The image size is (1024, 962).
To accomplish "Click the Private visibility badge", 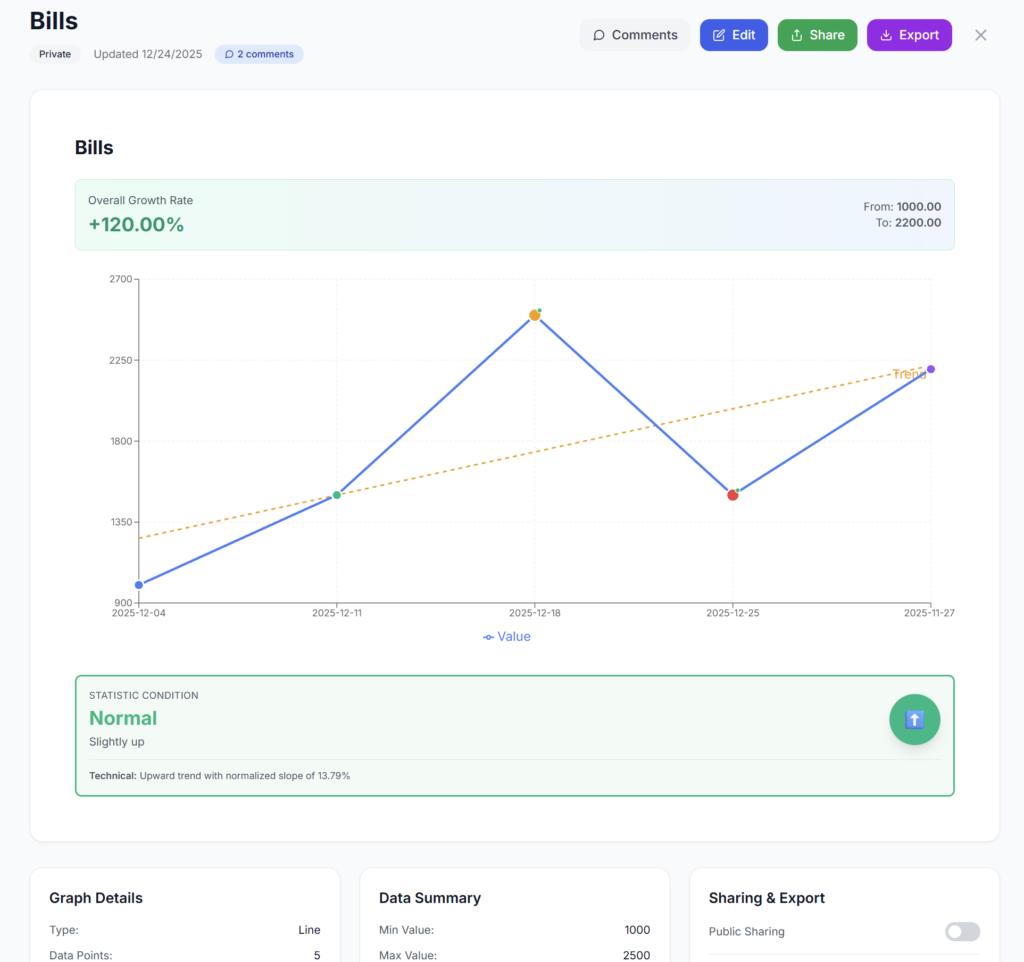I will (x=55, y=54).
